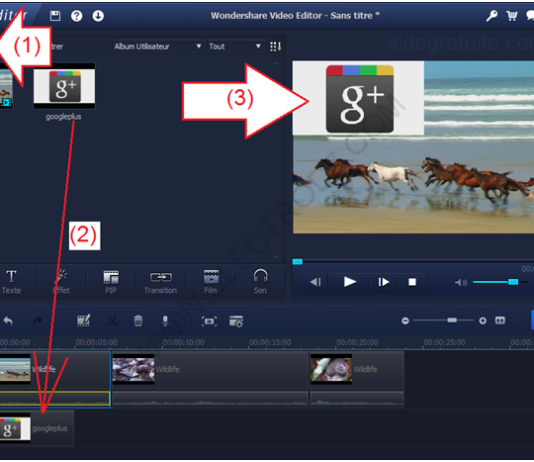Click the 00:00:25:00 timeline ruler mark
The image size is (534, 462).
pyautogui.click(x=444, y=342)
